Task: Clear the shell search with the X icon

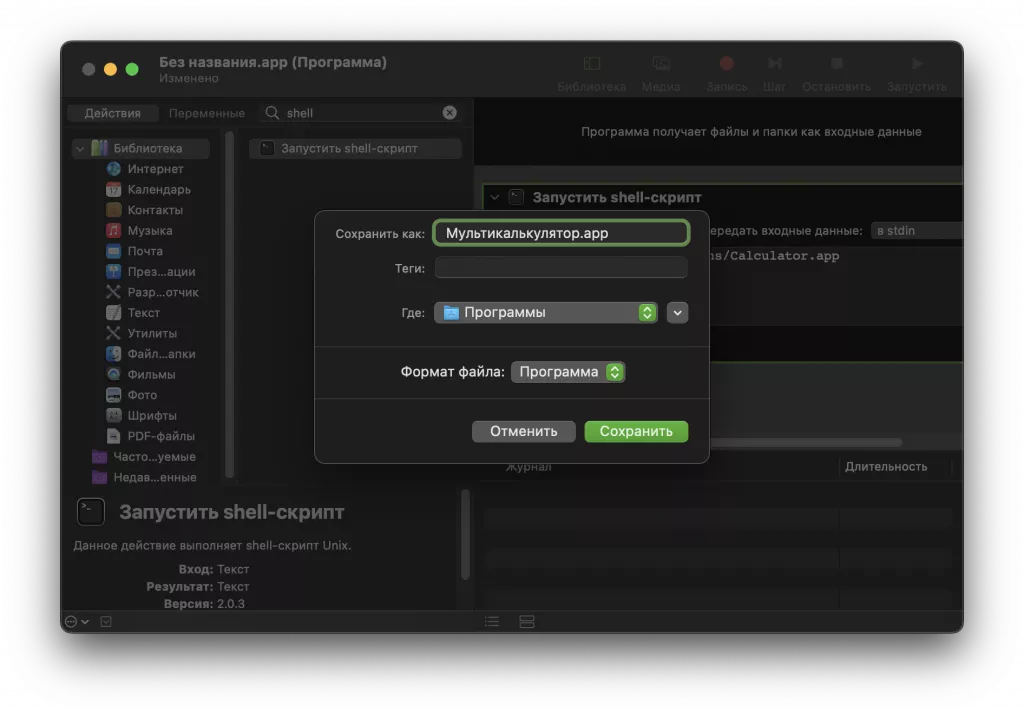Action: pyautogui.click(x=450, y=113)
